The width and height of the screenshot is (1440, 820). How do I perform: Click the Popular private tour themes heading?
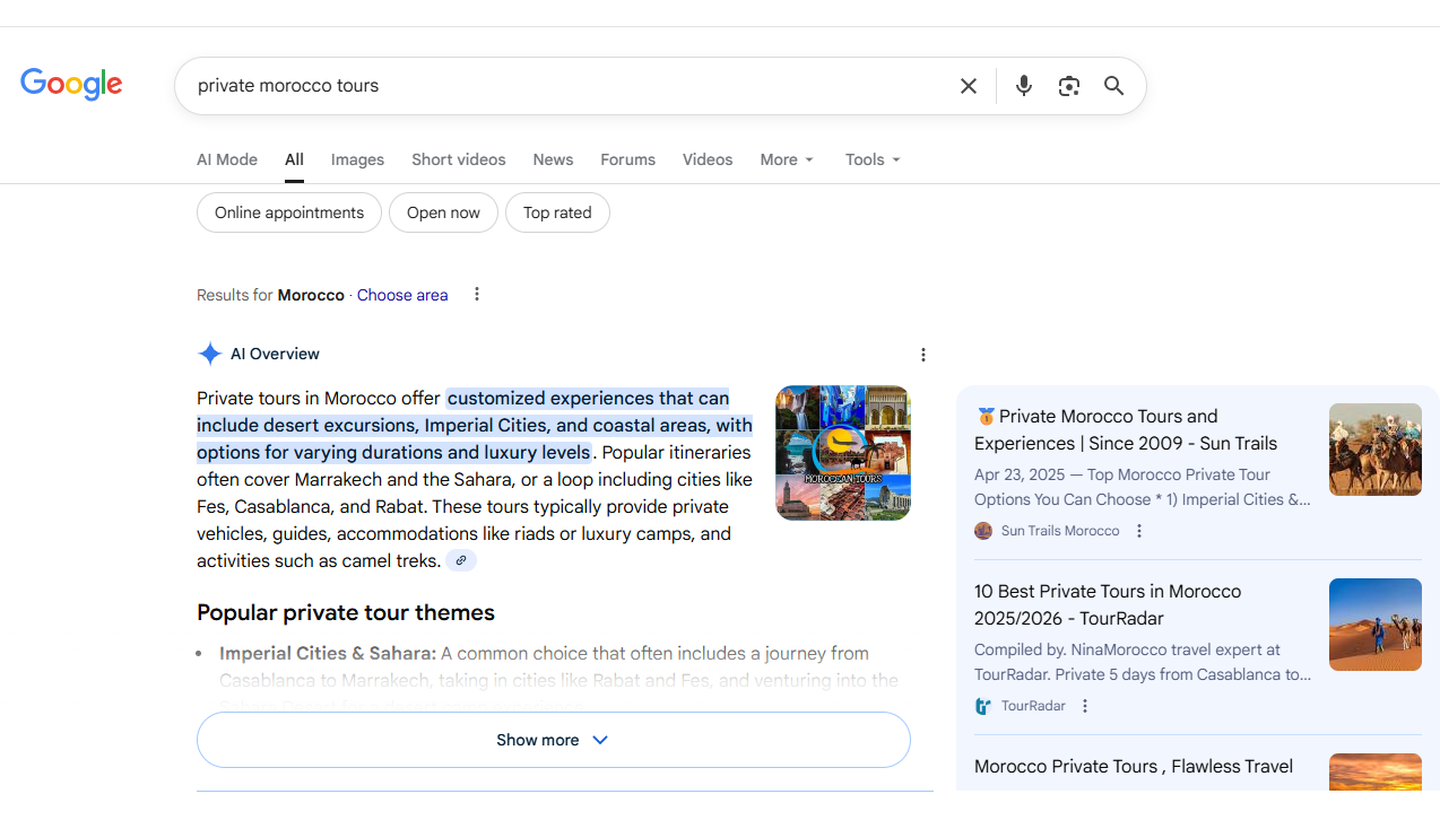click(346, 613)
